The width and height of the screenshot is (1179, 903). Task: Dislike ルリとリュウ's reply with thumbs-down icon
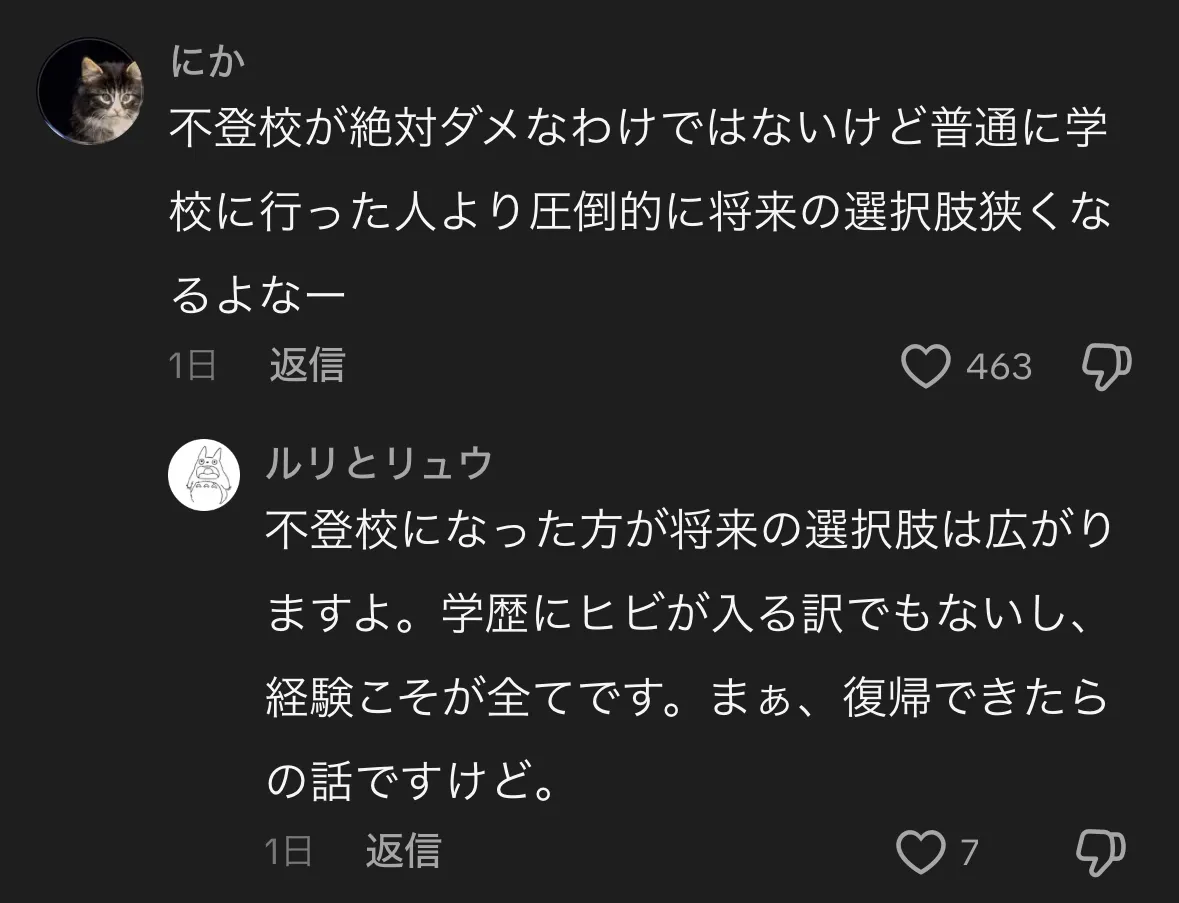click(1101, 853)
